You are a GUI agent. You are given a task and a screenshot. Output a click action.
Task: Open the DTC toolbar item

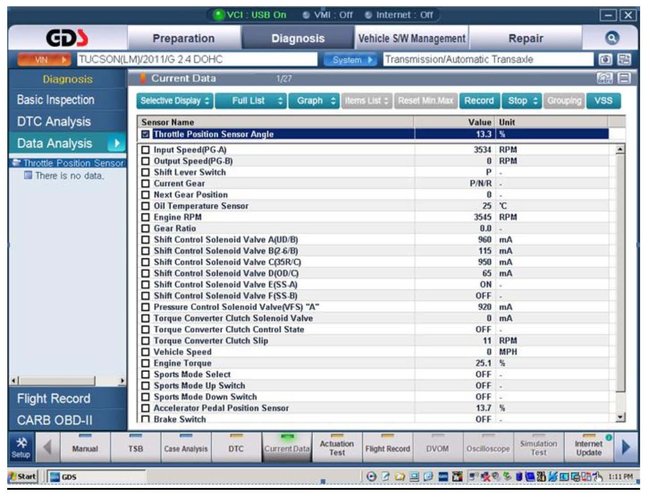pos(236,448)
